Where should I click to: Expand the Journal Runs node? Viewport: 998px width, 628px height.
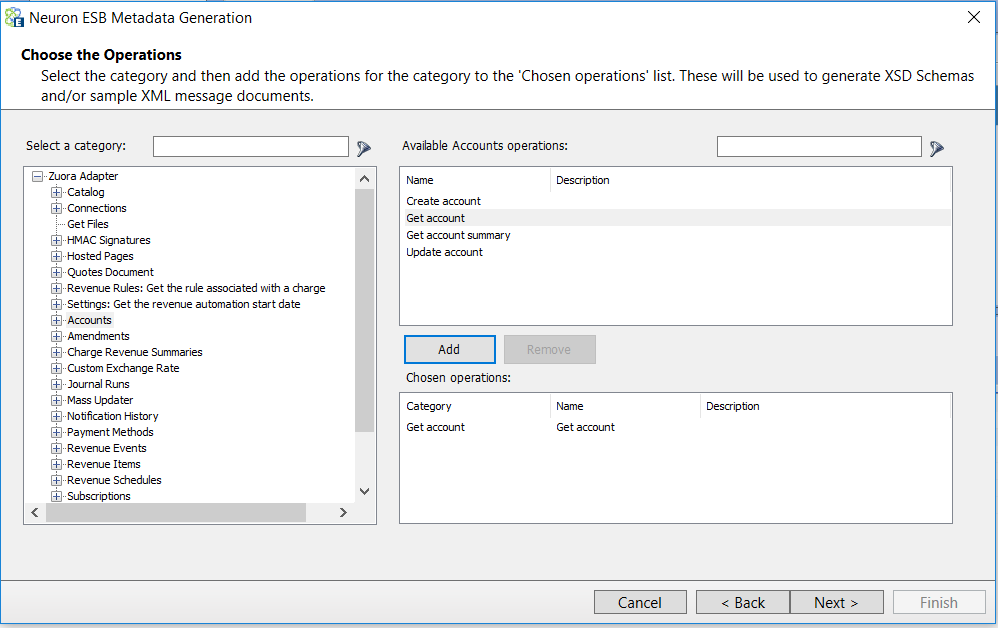click(x=57, y=384)
